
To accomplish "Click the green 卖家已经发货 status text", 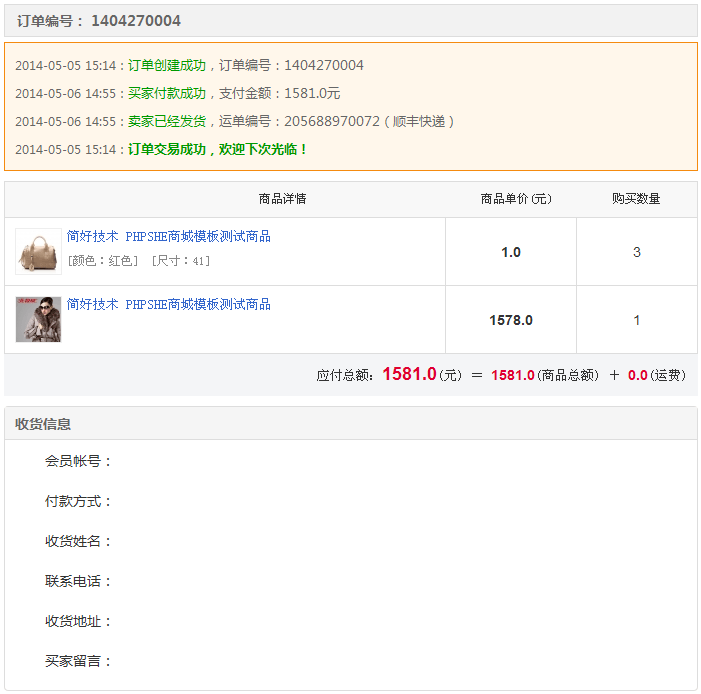I will [166, 122].
